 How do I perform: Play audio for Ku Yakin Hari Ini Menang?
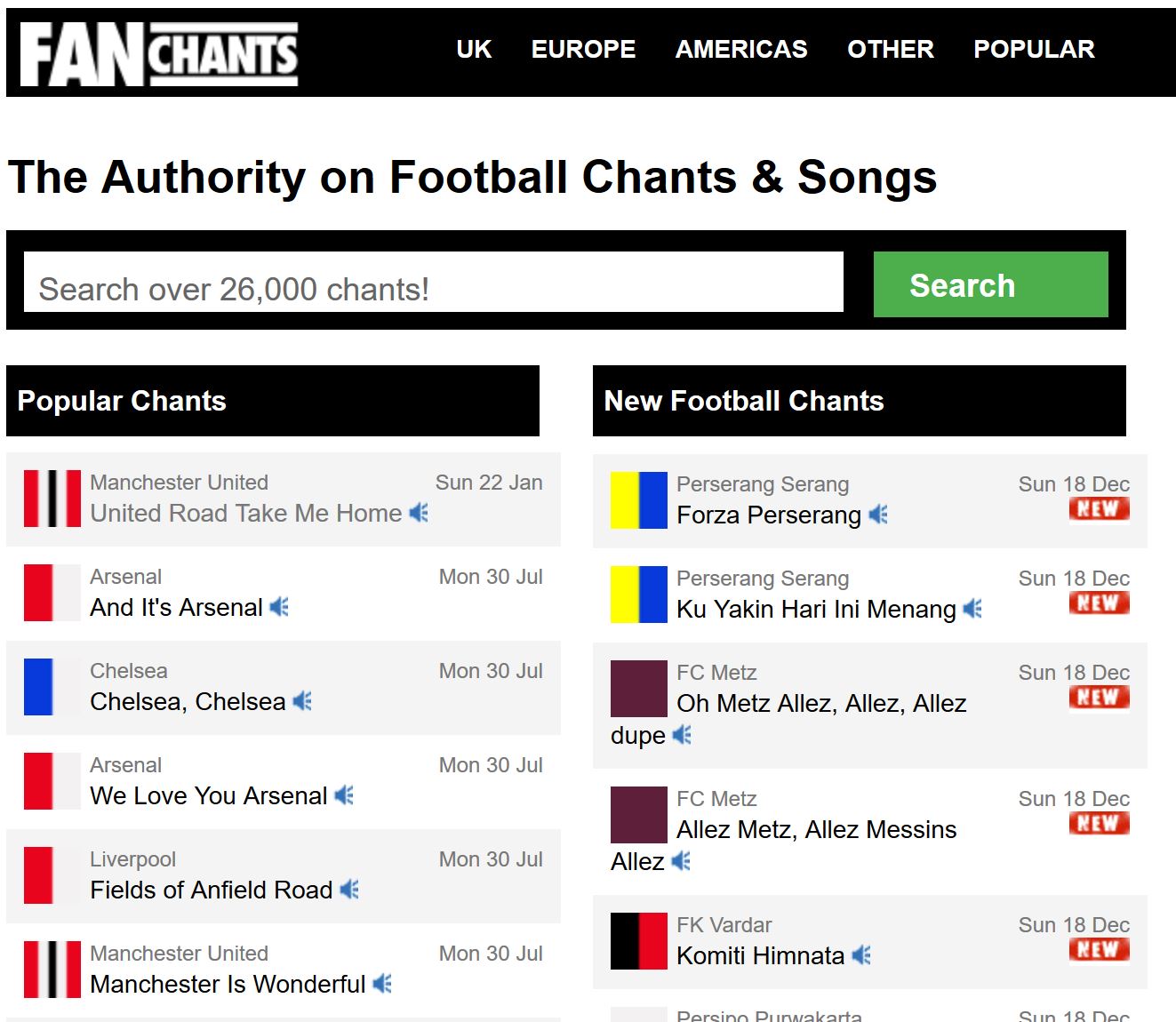click(x=973, y=609)
